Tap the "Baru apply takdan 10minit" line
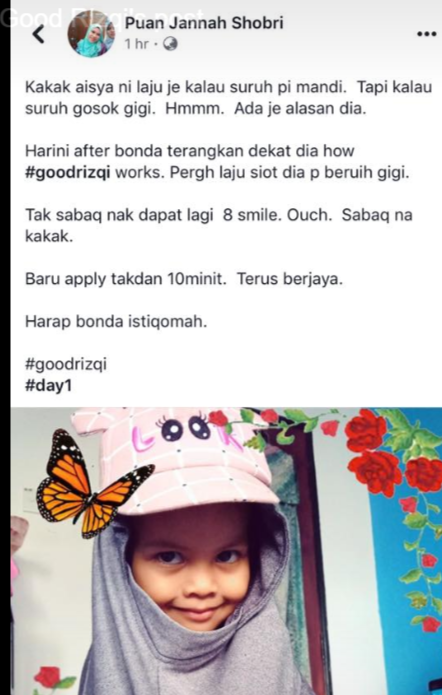442x695 pixels. click(184, 279)
